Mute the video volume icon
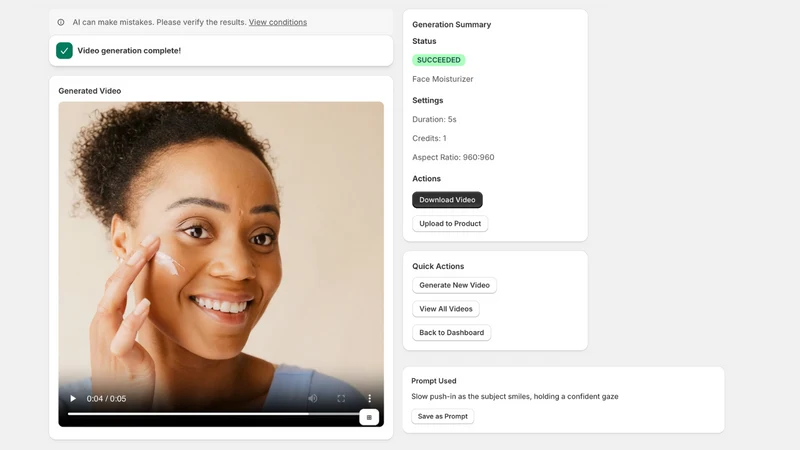 point(313,398)
